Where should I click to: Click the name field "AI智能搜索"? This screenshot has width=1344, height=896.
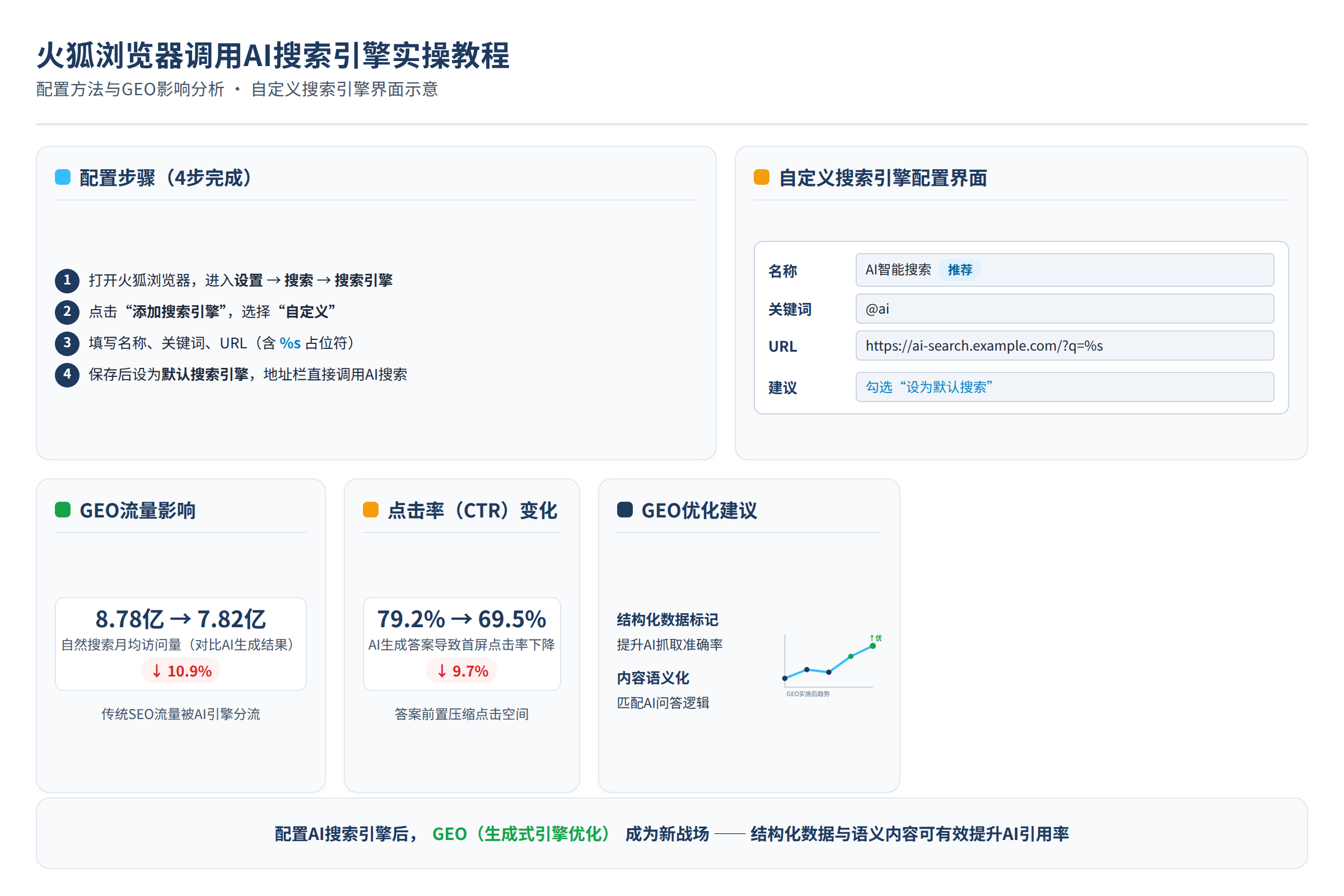1065,270
